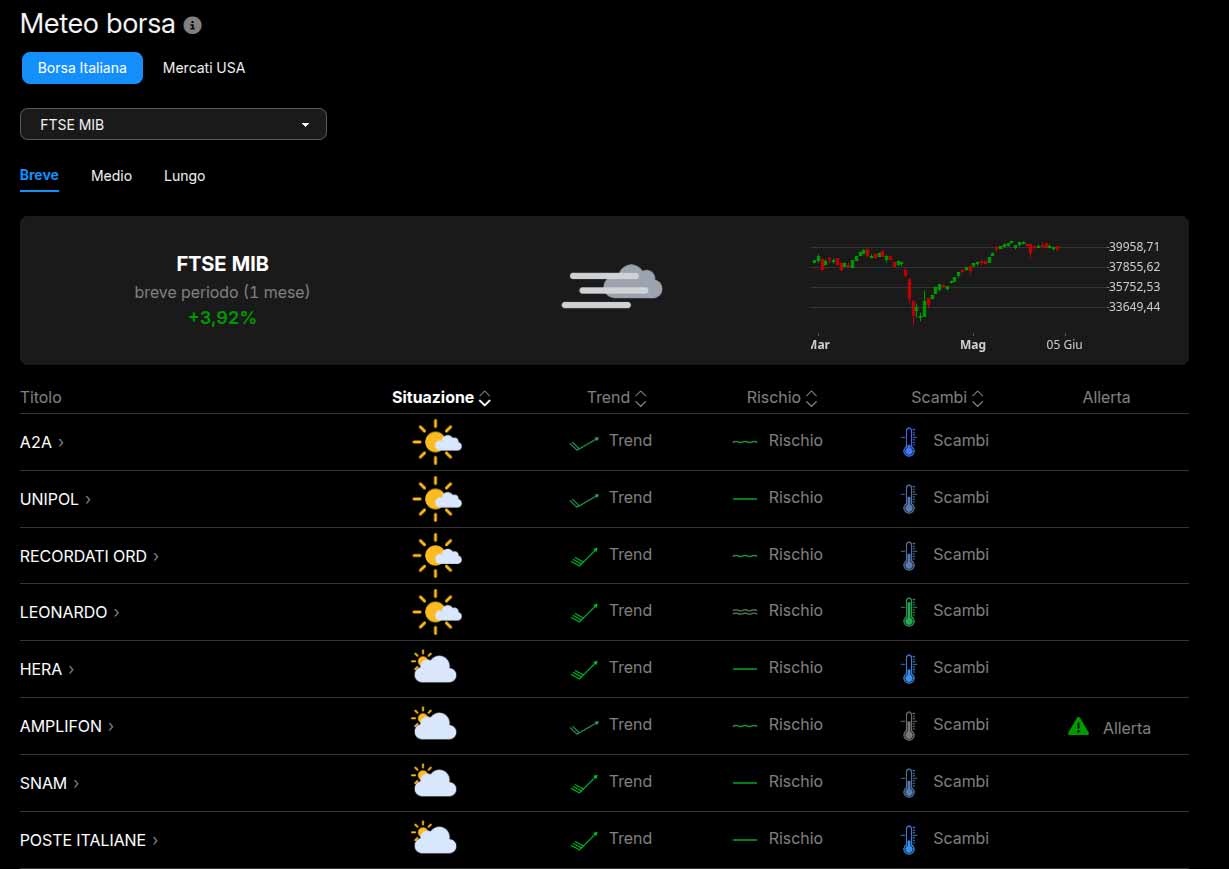Click the Titolo column header

click(x=41, y=397)
